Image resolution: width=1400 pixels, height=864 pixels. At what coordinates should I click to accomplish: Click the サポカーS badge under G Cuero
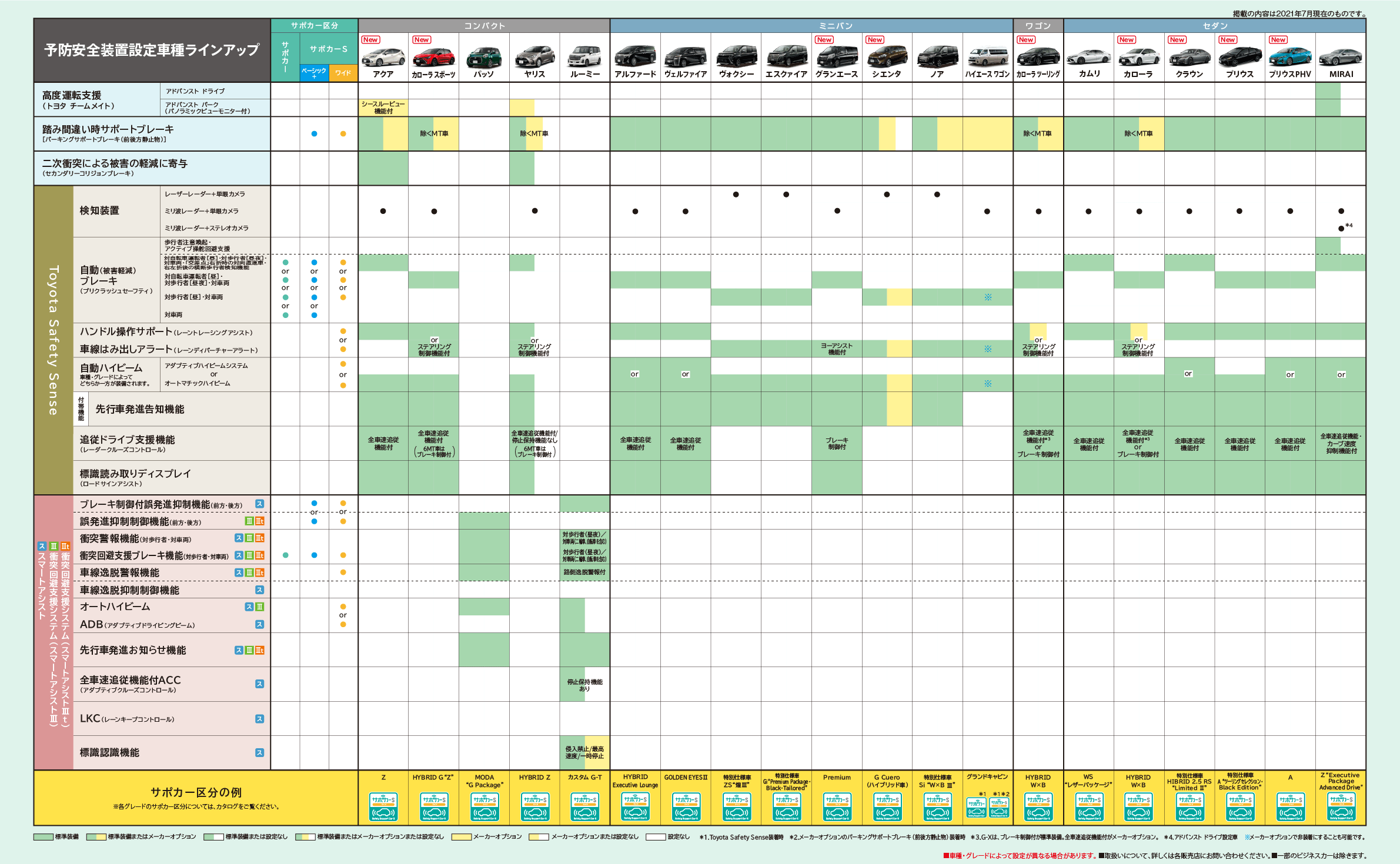(887, 806)
